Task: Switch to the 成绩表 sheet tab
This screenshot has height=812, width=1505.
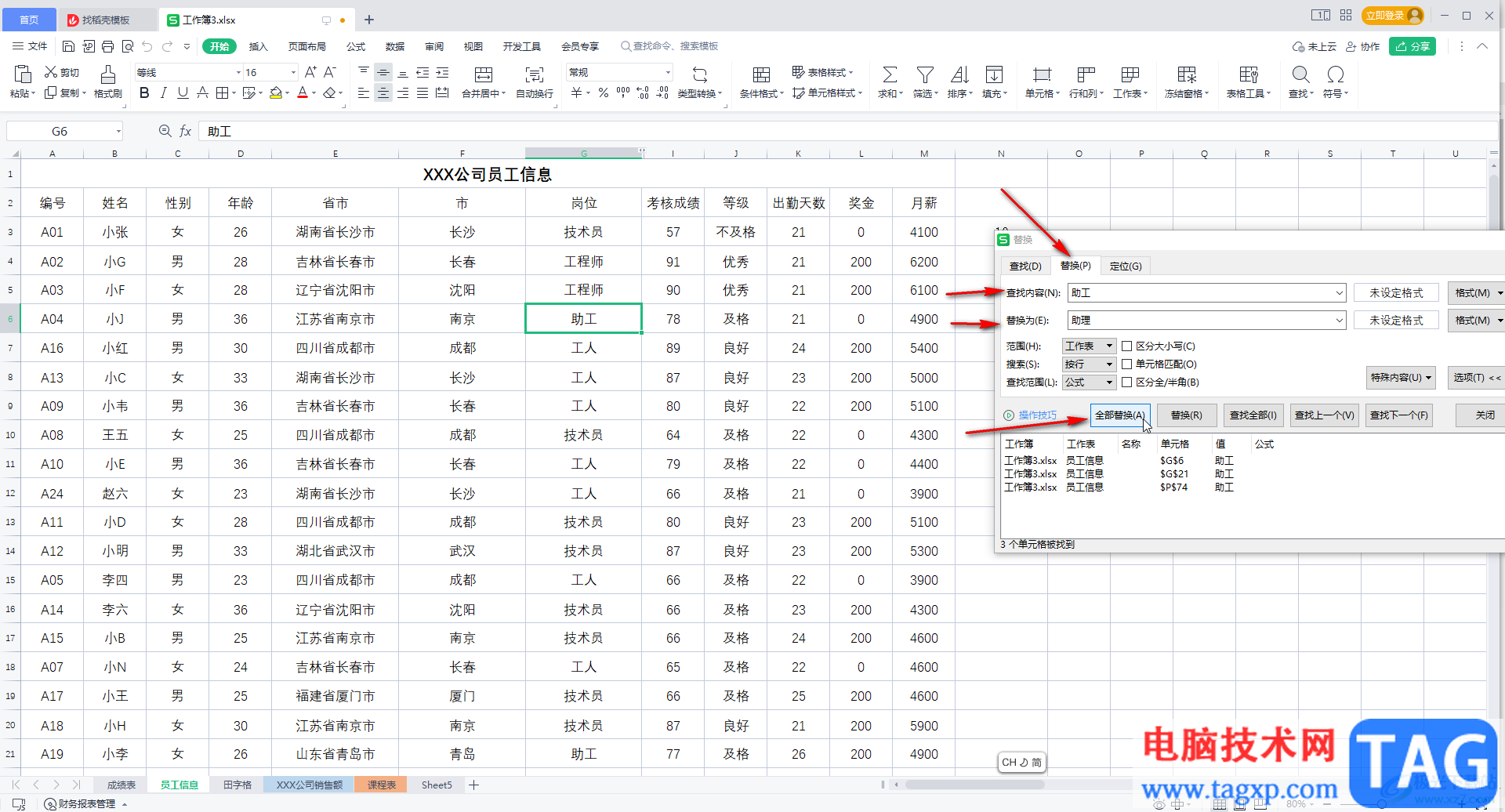Action: pos(121,785)
